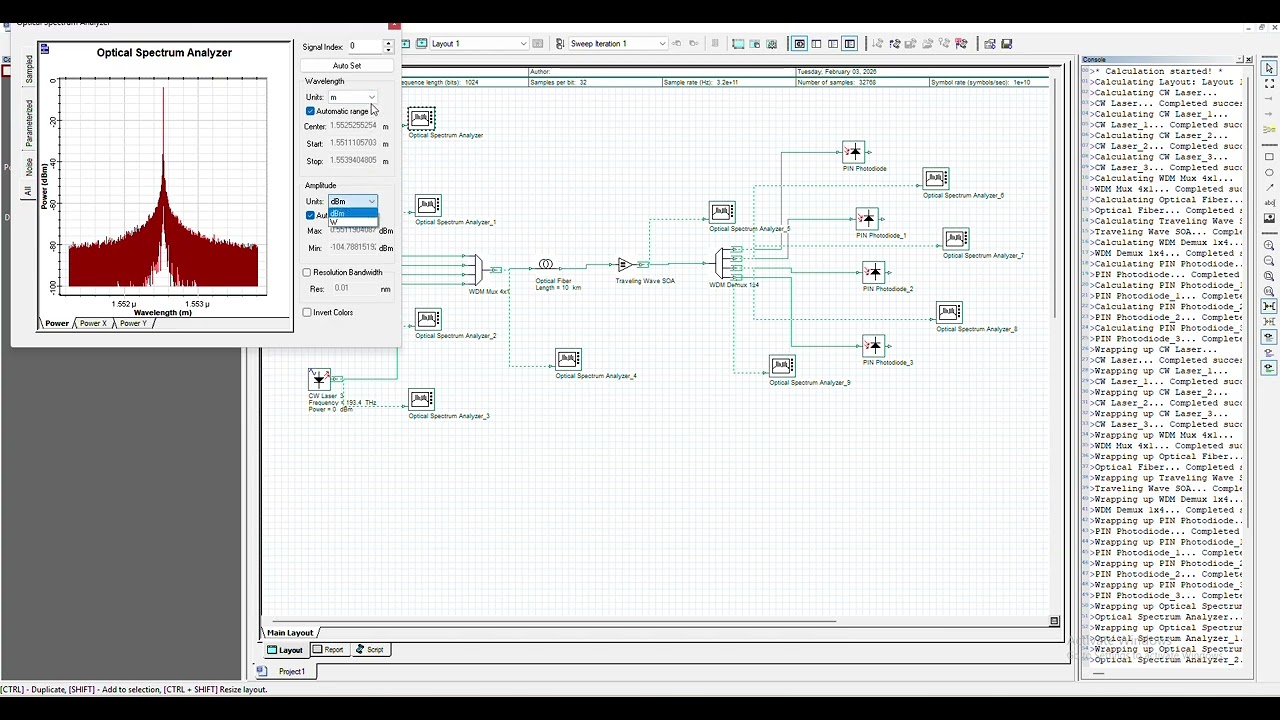Open Optical Spectrum Analyzer_4 block
Viewport: 1280px width, 720px height.
[568, 360]
